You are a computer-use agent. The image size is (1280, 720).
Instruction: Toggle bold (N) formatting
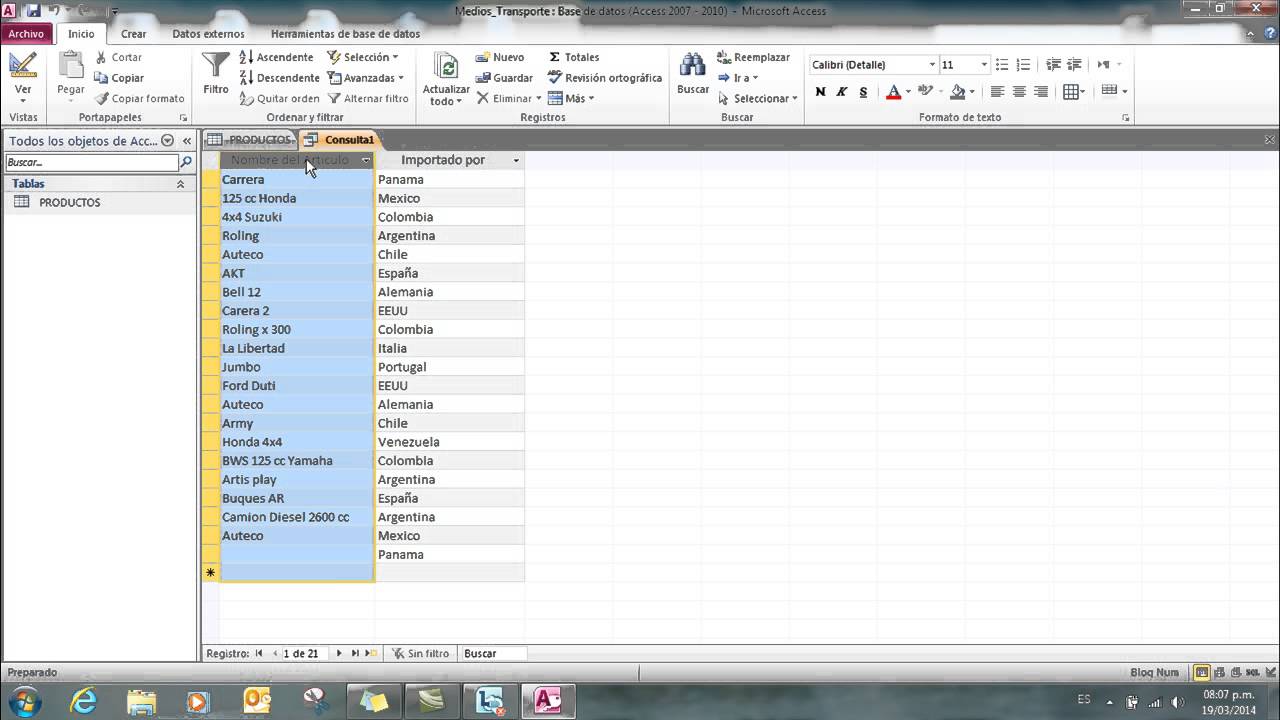(820, 92)
